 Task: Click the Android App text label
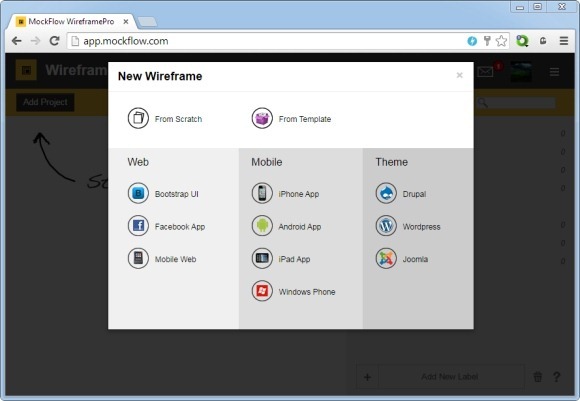click(x=300, y=227)
